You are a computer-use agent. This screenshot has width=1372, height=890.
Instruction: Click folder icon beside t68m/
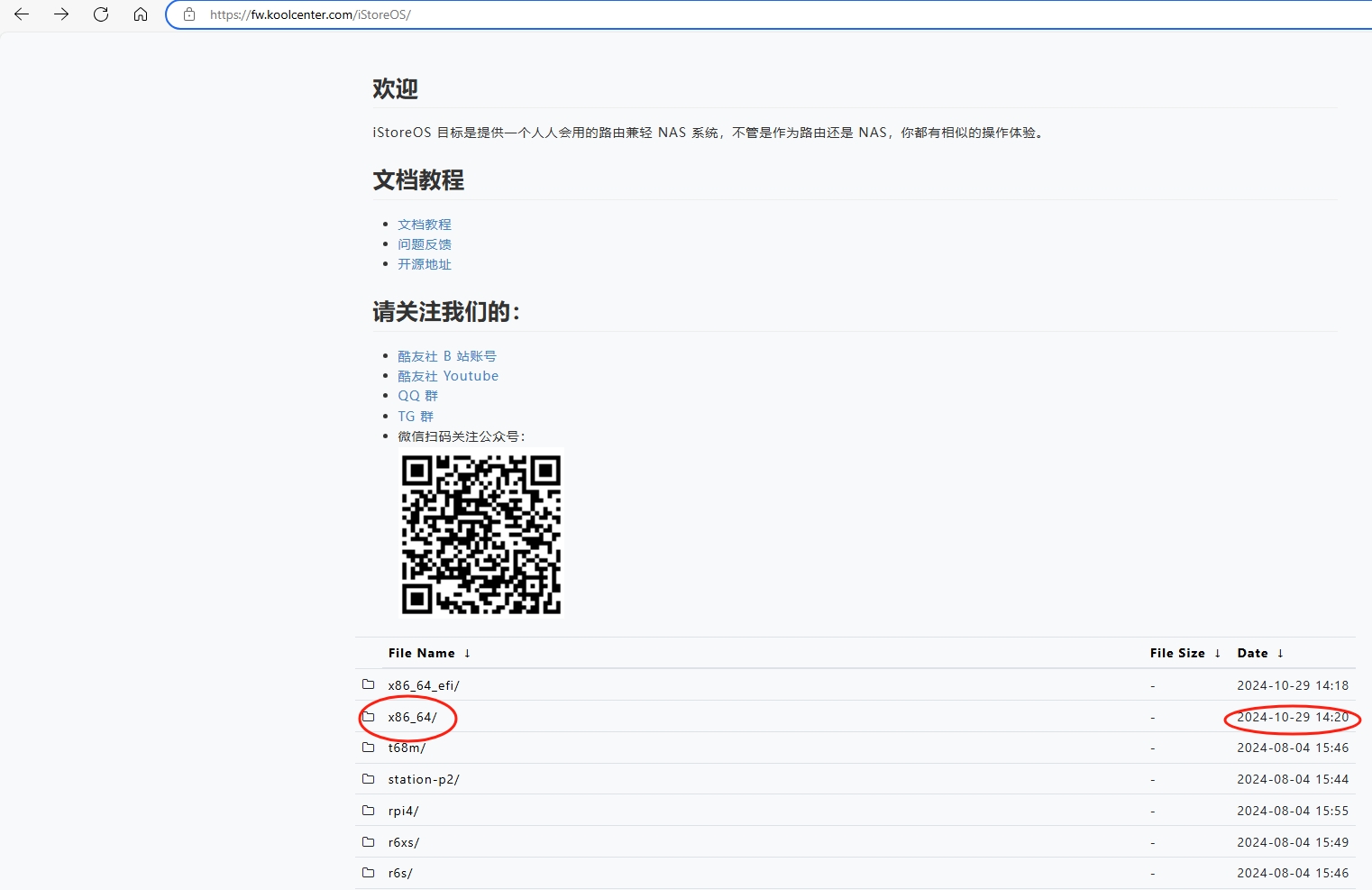[369, 747]
